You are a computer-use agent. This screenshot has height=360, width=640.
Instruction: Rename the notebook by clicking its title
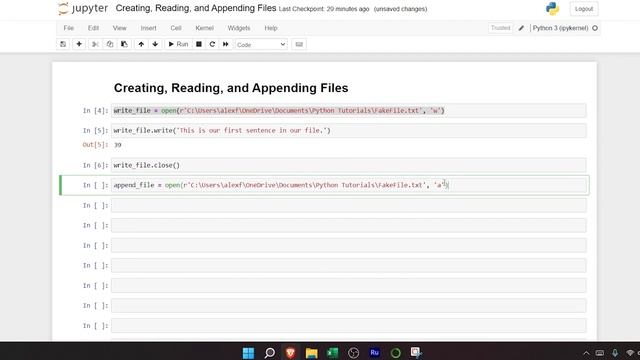(196, 8)
